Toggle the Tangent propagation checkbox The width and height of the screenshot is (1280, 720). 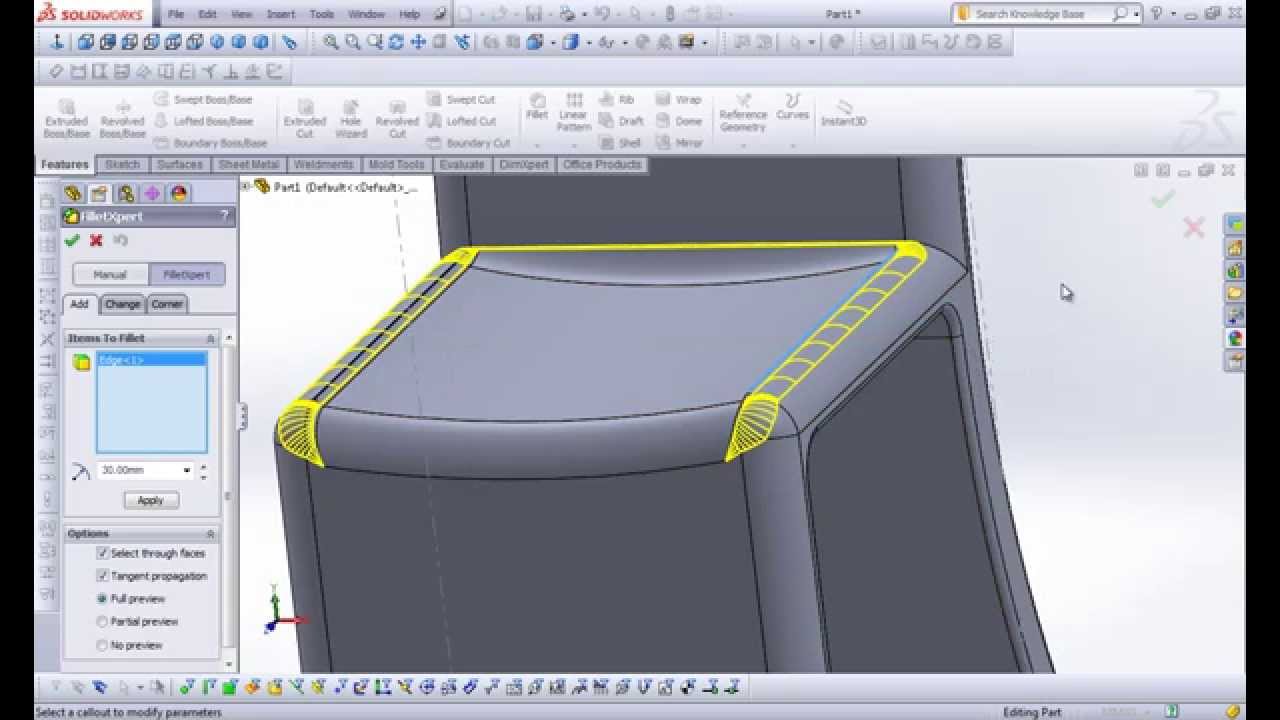pyautogui.click(x=102, y=576)
